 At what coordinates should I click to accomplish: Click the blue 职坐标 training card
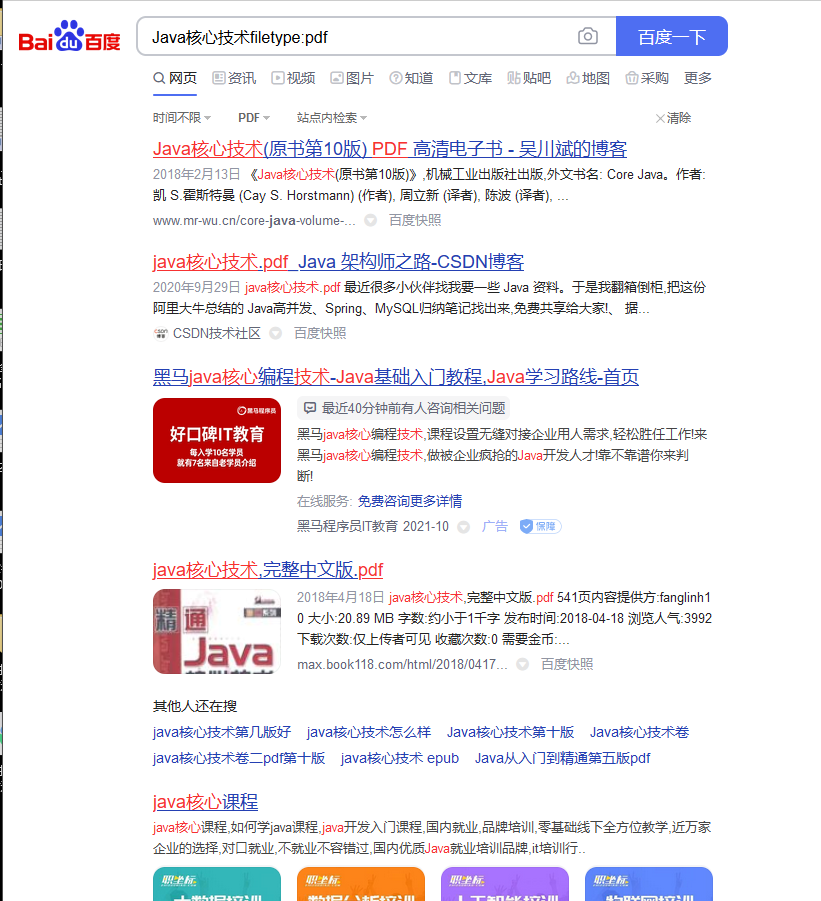pos(649,884)
